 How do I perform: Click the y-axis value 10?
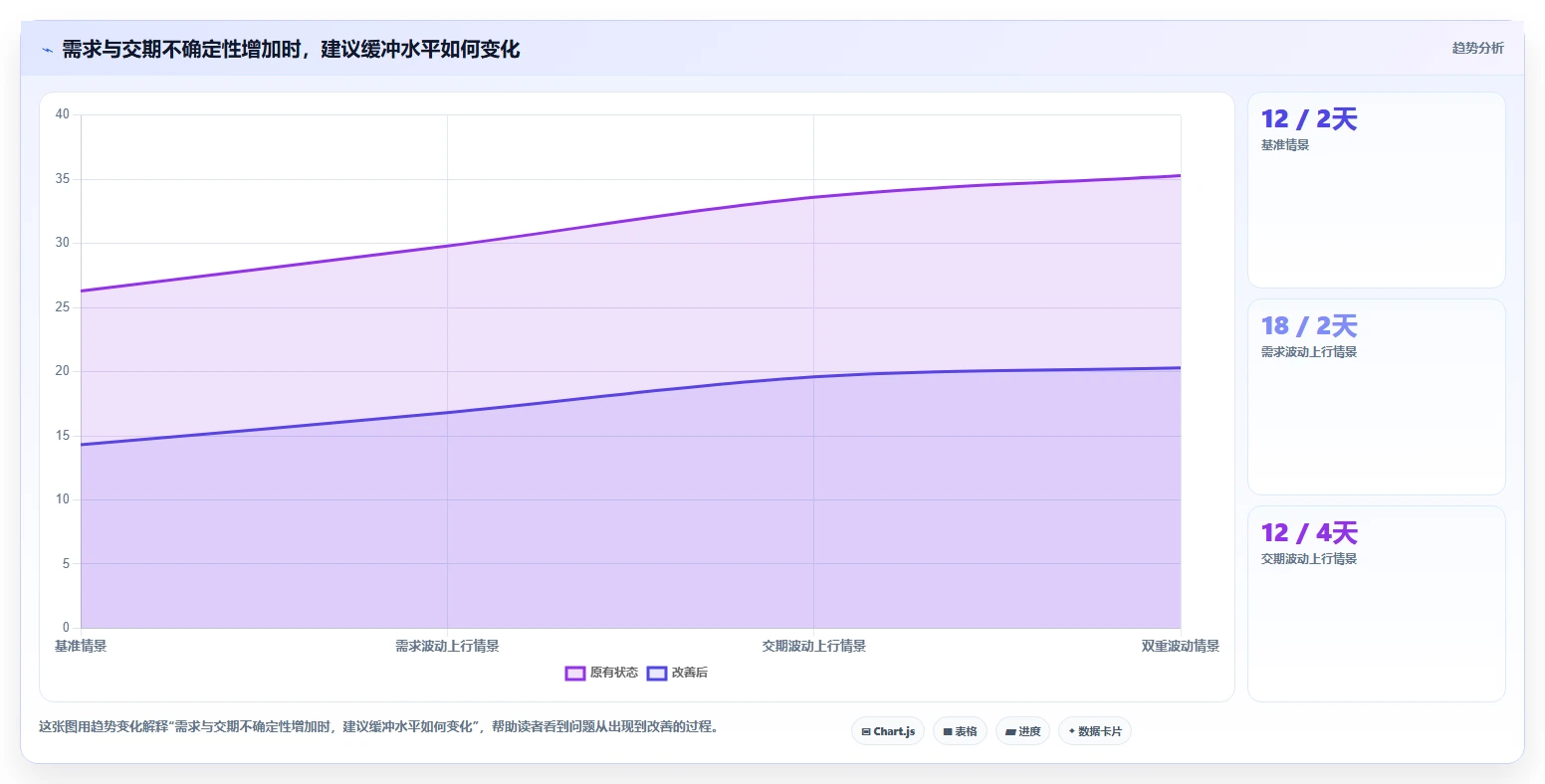coord(63,499)
